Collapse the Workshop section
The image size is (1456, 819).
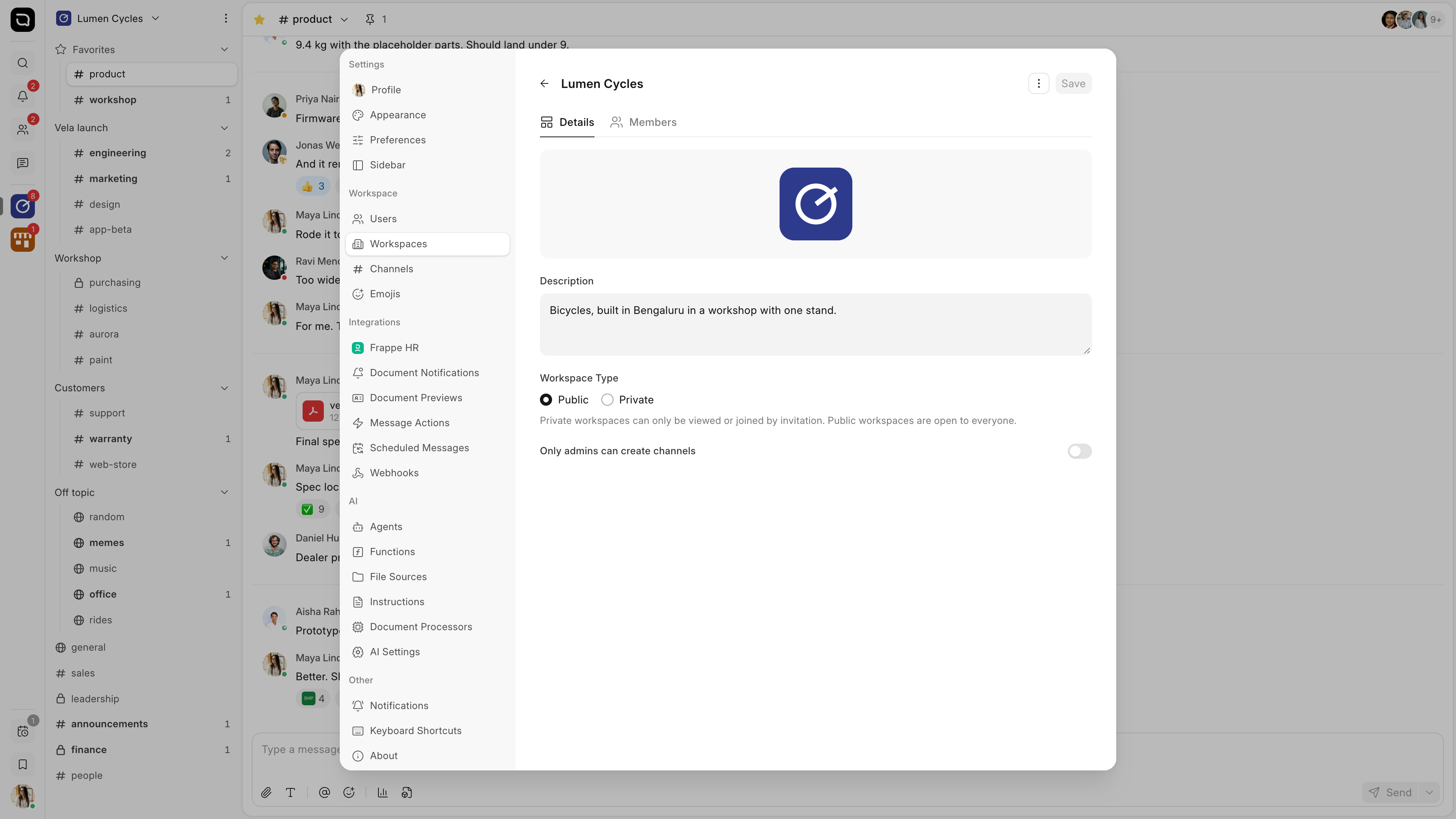224,258
